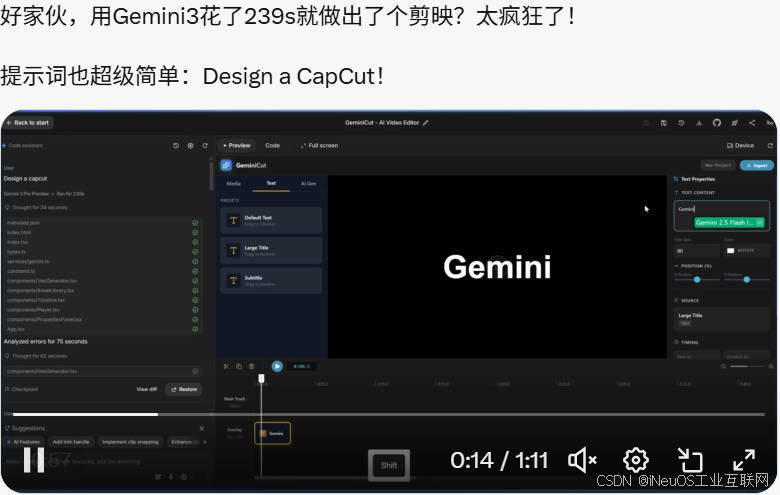Click the Restore checkpoint button
The image size is (780, 495).
tap(184, 389)
